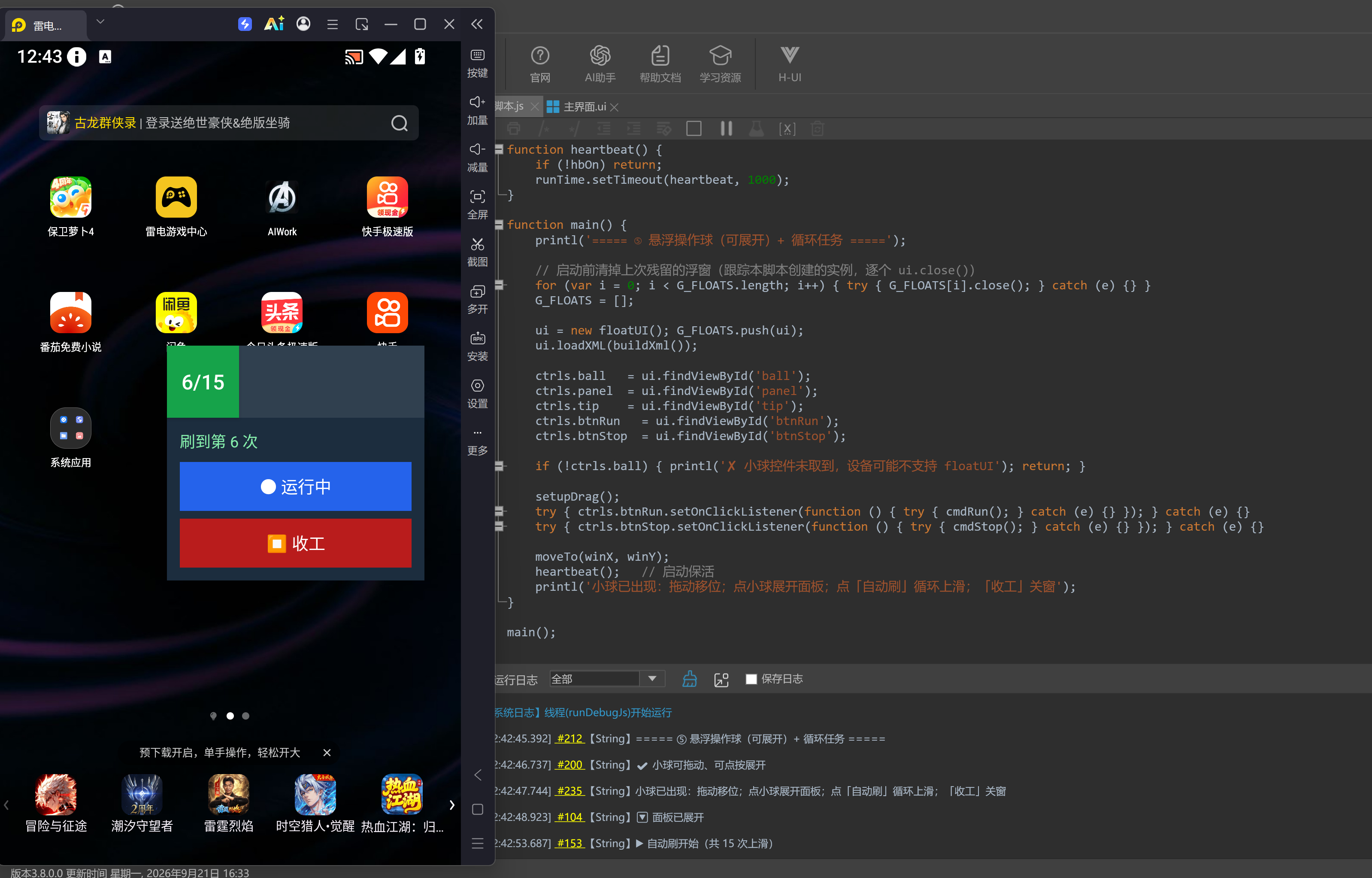Open 帮助文档 help docs

pyautogui.click(x=660, y=64)
